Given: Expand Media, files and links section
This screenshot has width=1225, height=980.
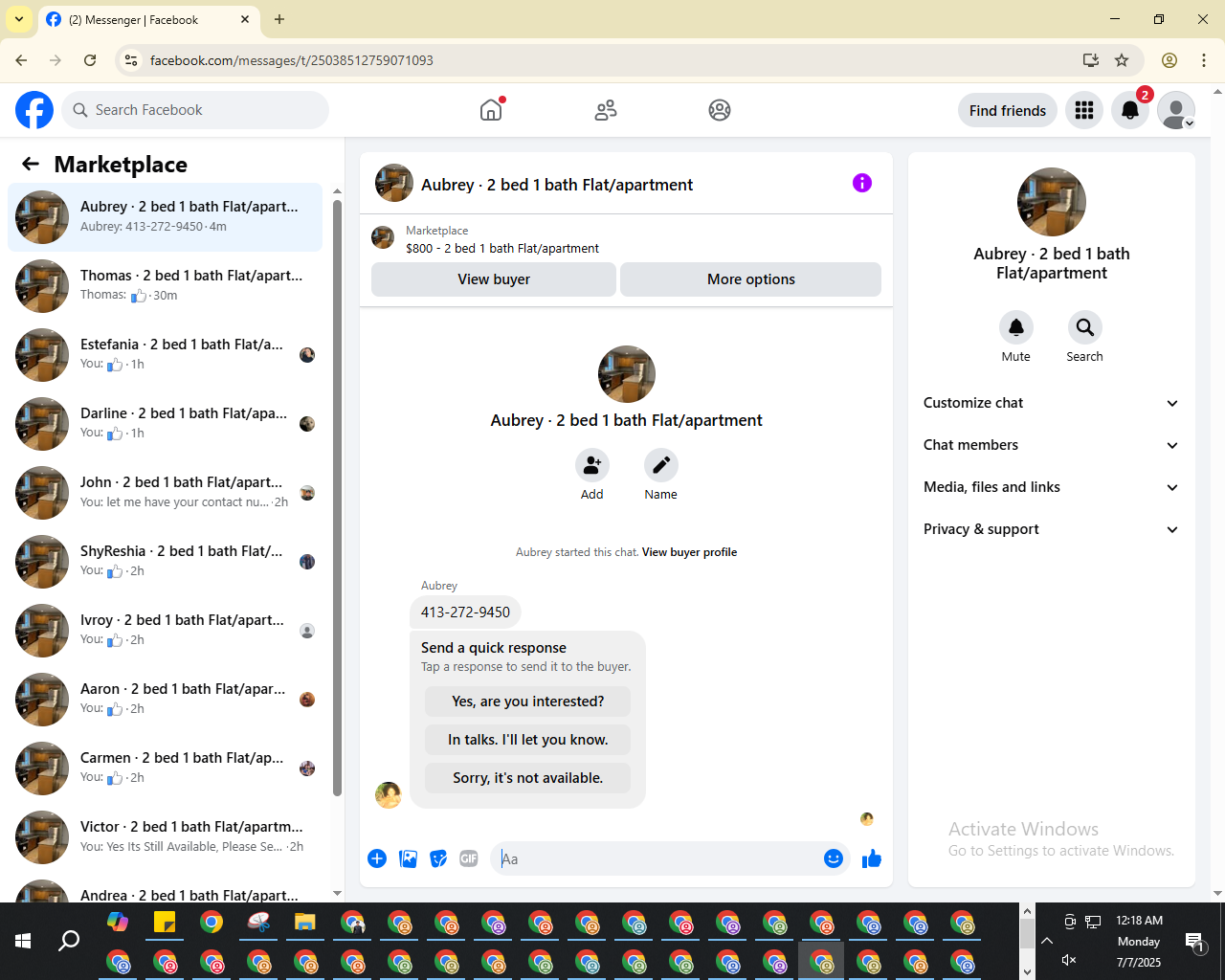Looking at the screenshot, I should point(1051,487).
